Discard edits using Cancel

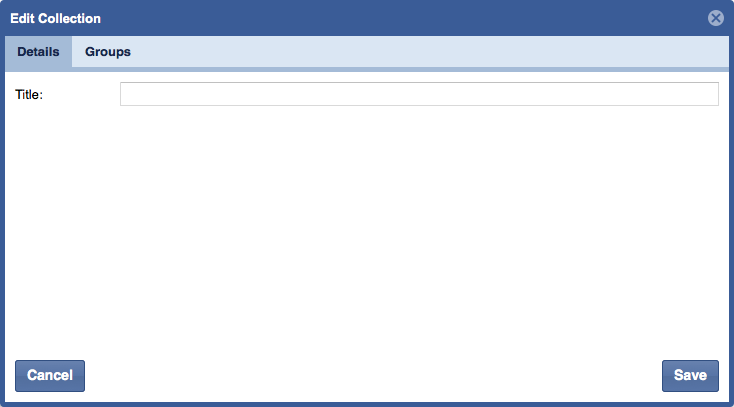(50, 376)
